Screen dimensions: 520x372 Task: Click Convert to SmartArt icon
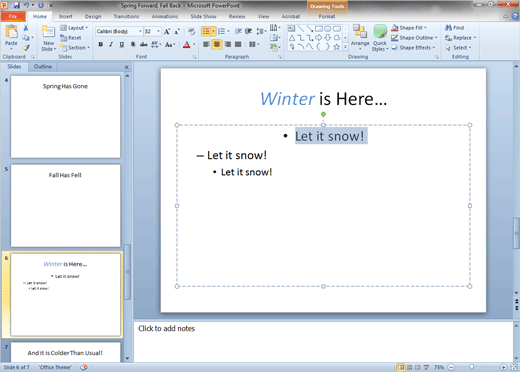tap(275, 48)
